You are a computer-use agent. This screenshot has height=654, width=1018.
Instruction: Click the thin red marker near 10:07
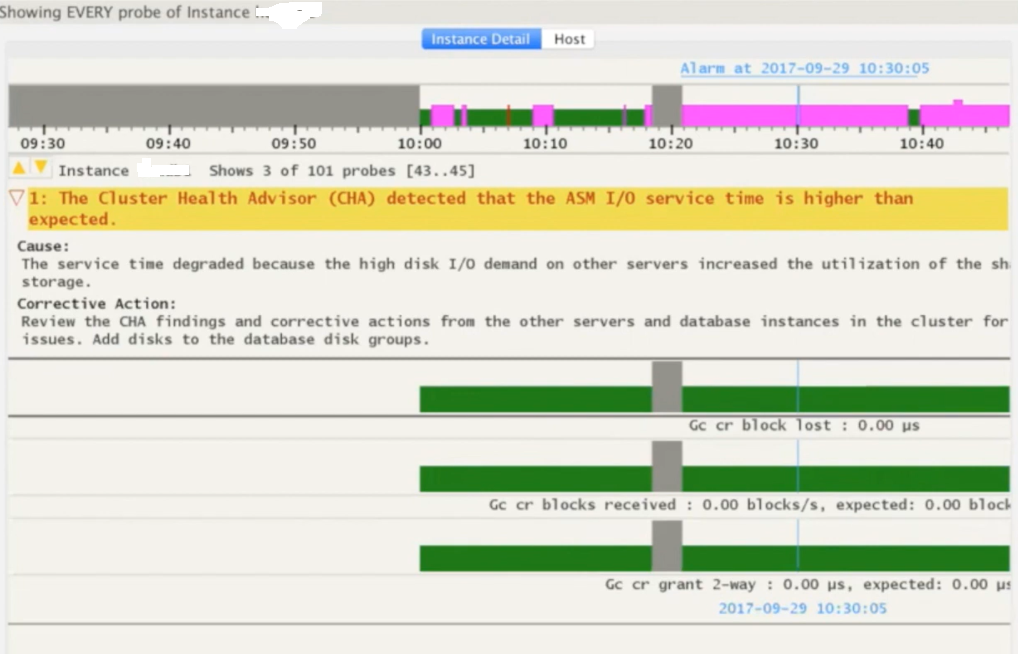coord(508,115)
